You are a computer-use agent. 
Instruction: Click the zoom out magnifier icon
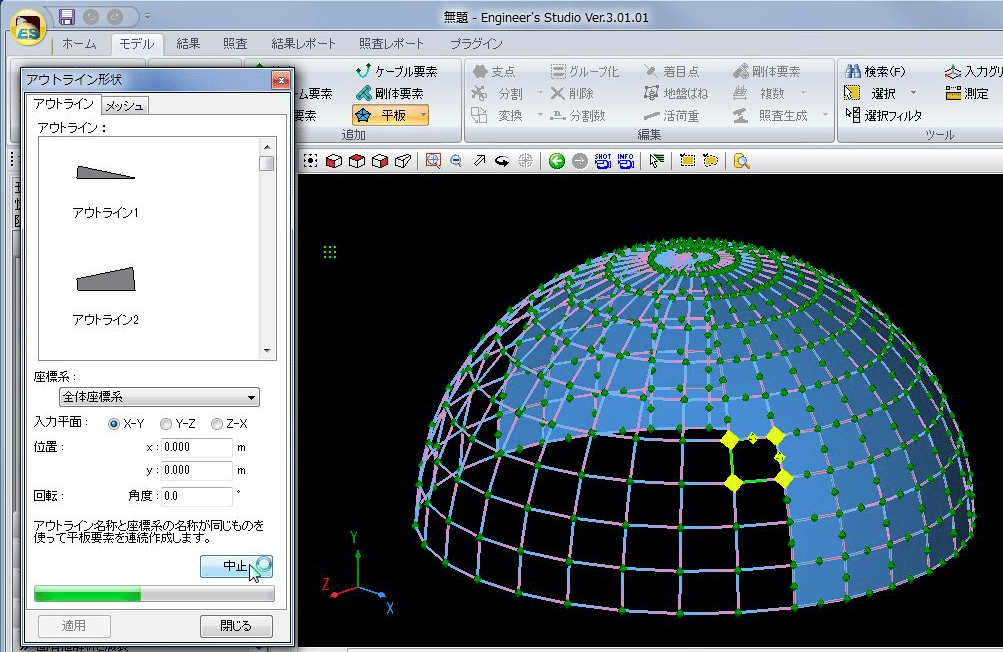[x=456, y=161]
